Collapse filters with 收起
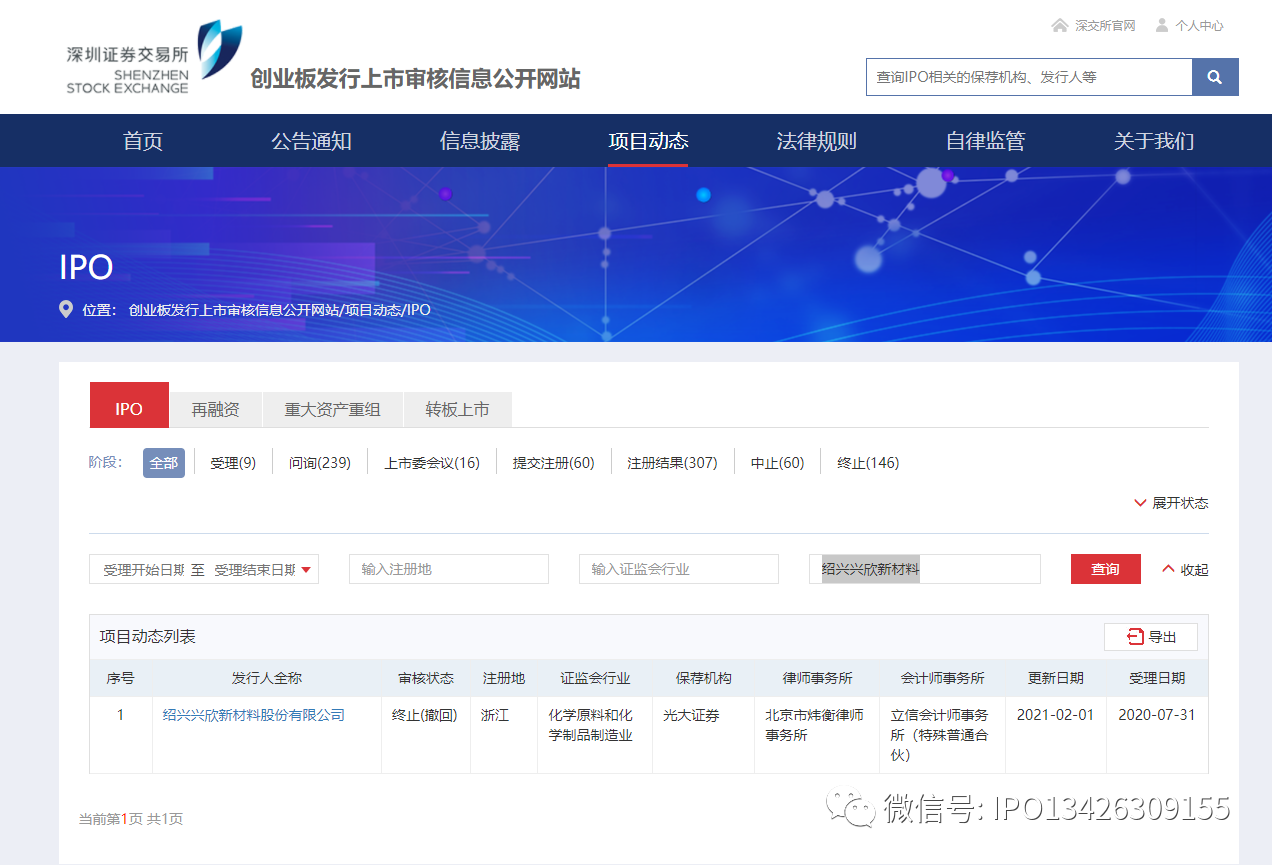Screen dimensions: 1272x865 [1185, 570]
